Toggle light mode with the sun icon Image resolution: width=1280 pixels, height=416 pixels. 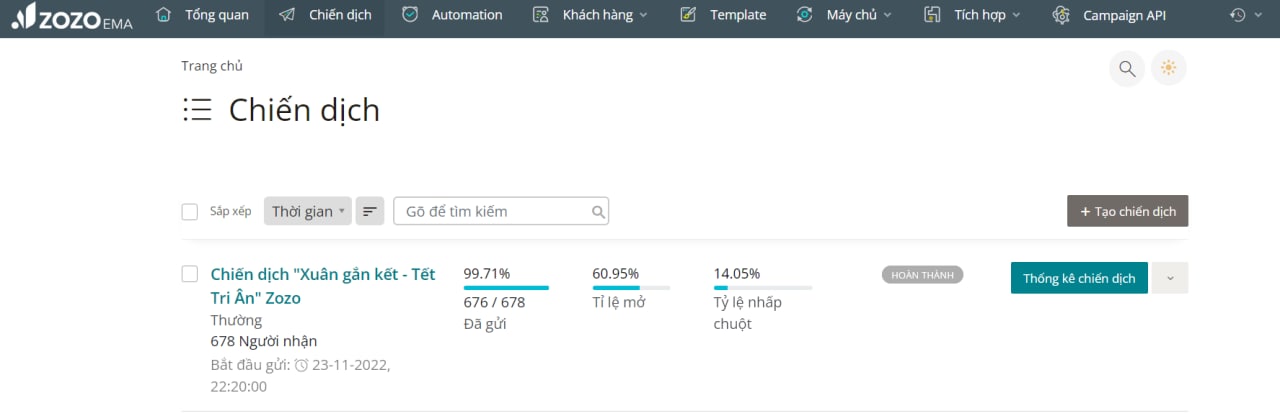click(1169, 69)
